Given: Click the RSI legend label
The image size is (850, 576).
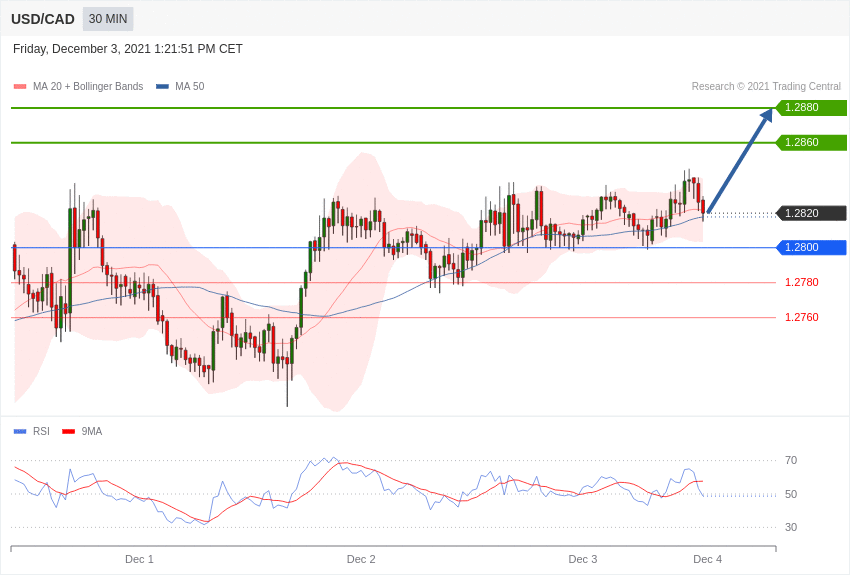Looking at the screenshot, I should [x=41, y=431].
